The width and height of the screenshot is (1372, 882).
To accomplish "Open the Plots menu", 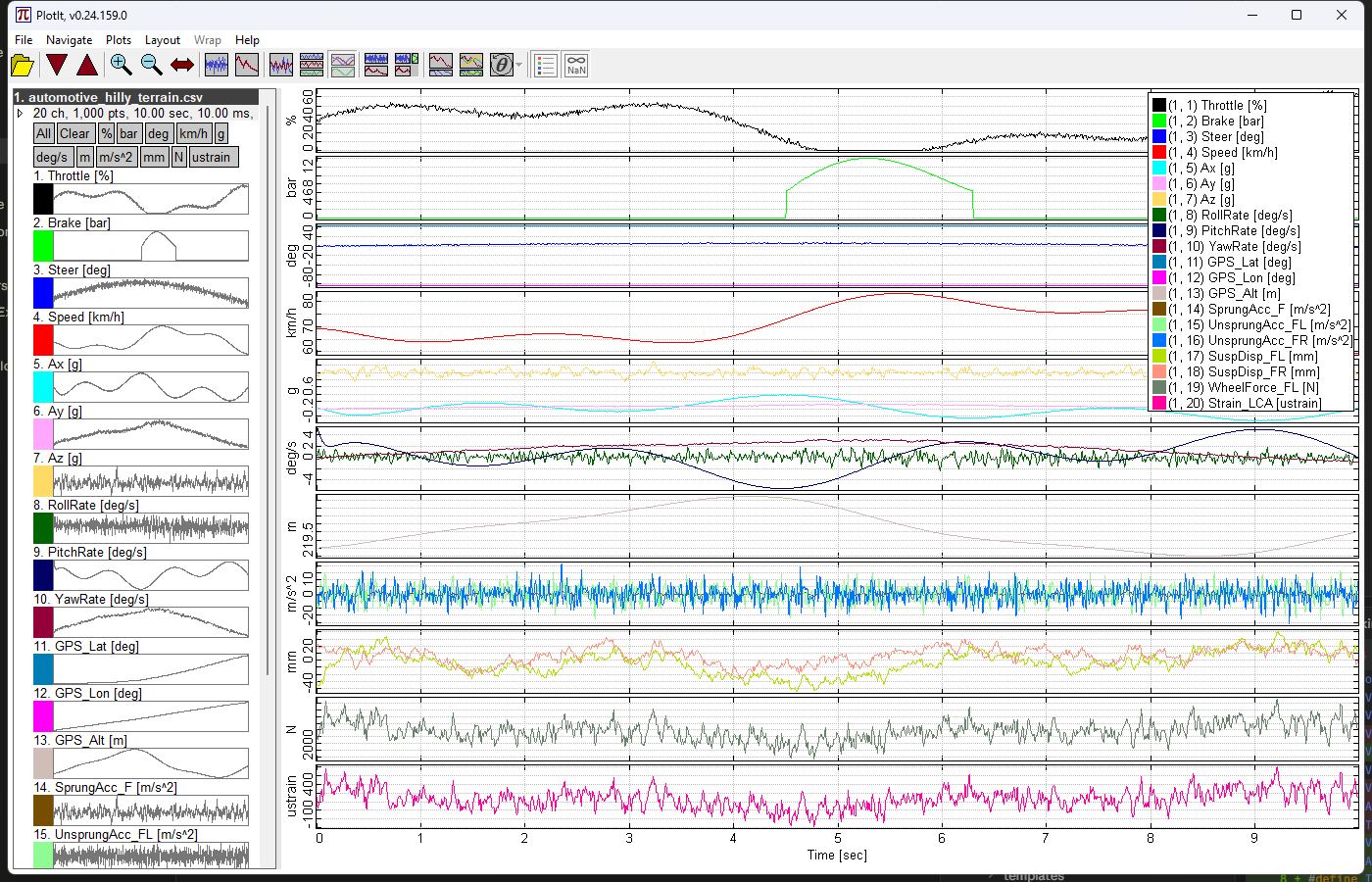I will (x=119, y=40).
